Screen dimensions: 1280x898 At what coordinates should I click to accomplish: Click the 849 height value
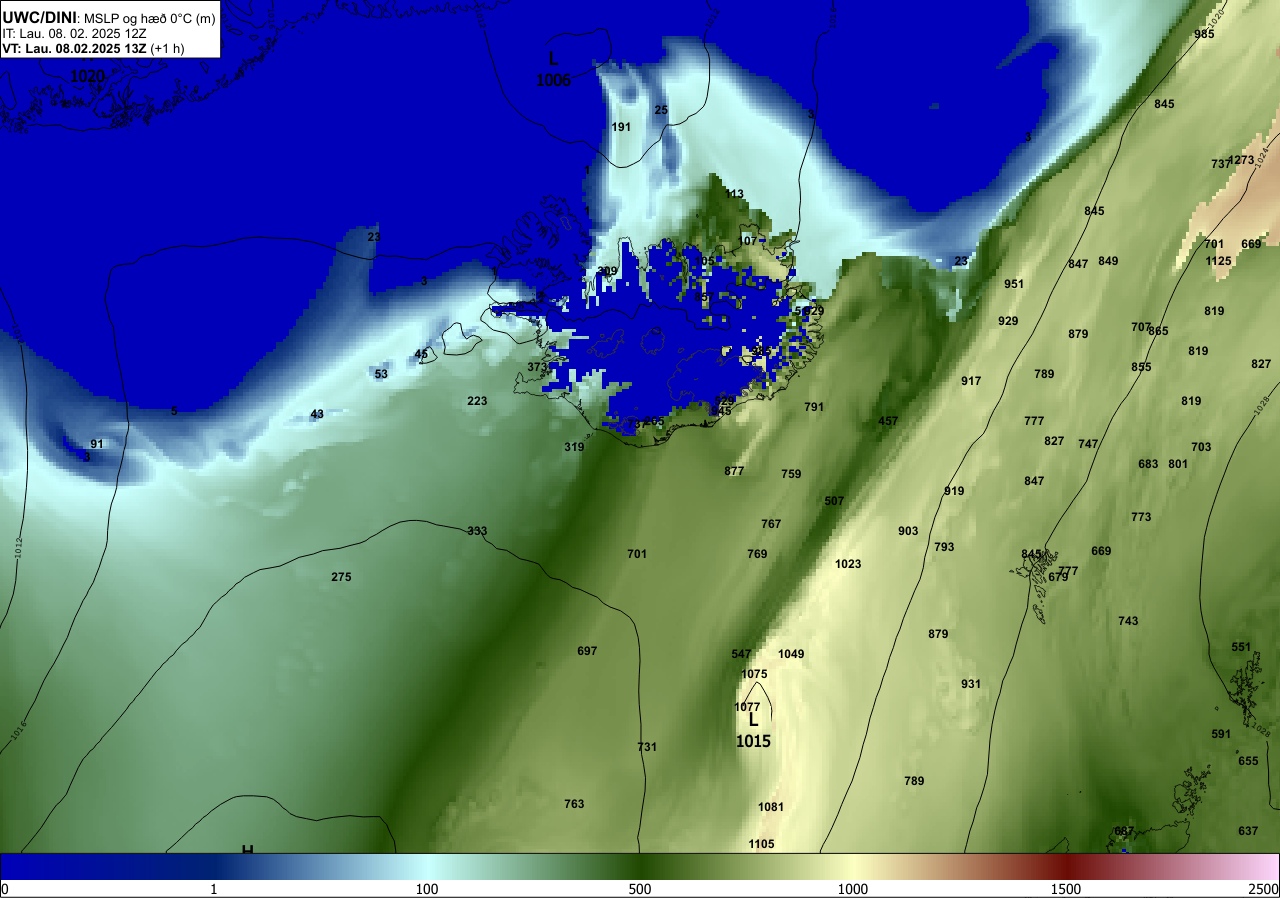click(x=1108, y=261)
